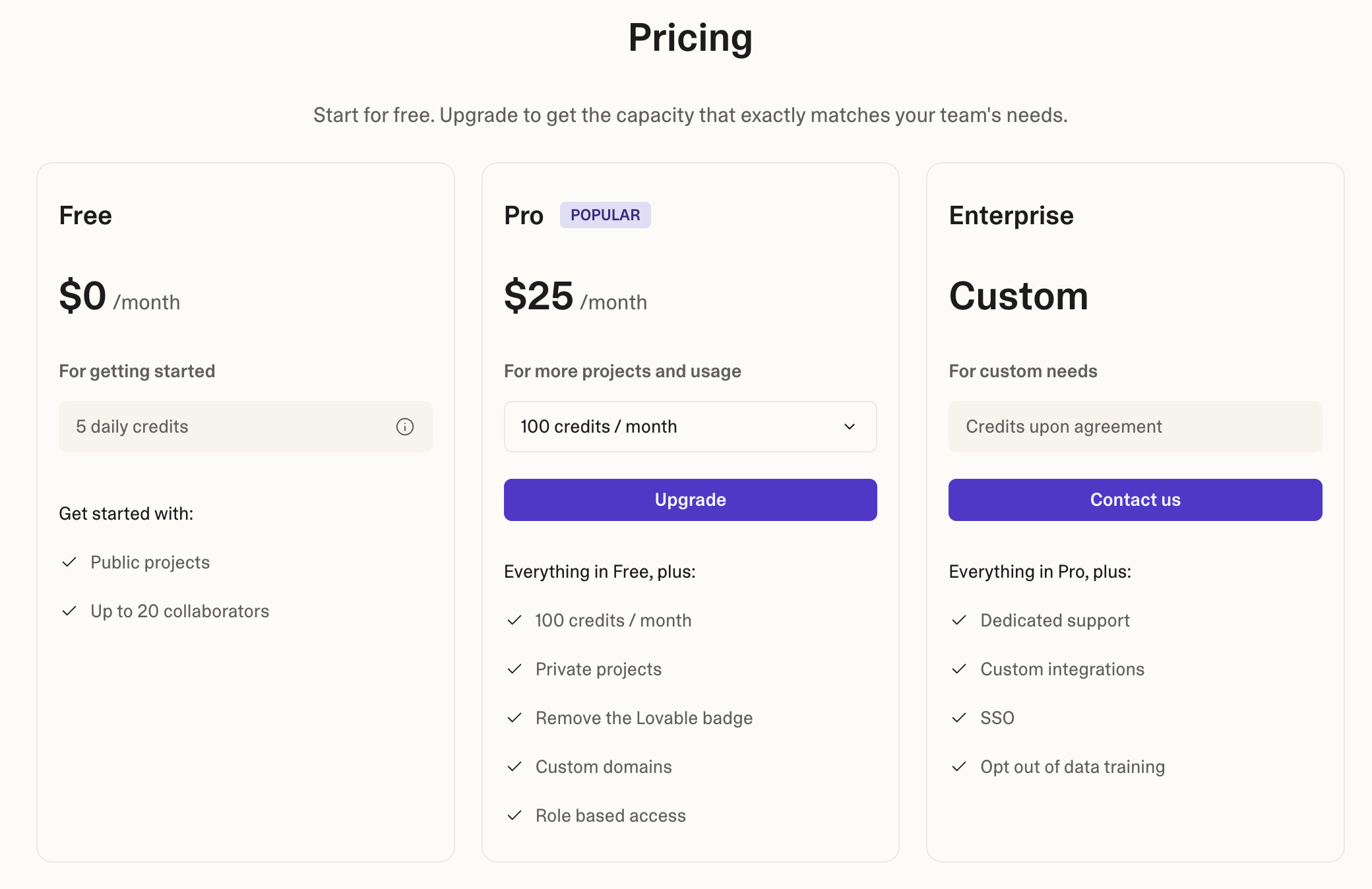Click the Credits upon agreement field
The image size is (1372, 889).
pos(1135,427)
